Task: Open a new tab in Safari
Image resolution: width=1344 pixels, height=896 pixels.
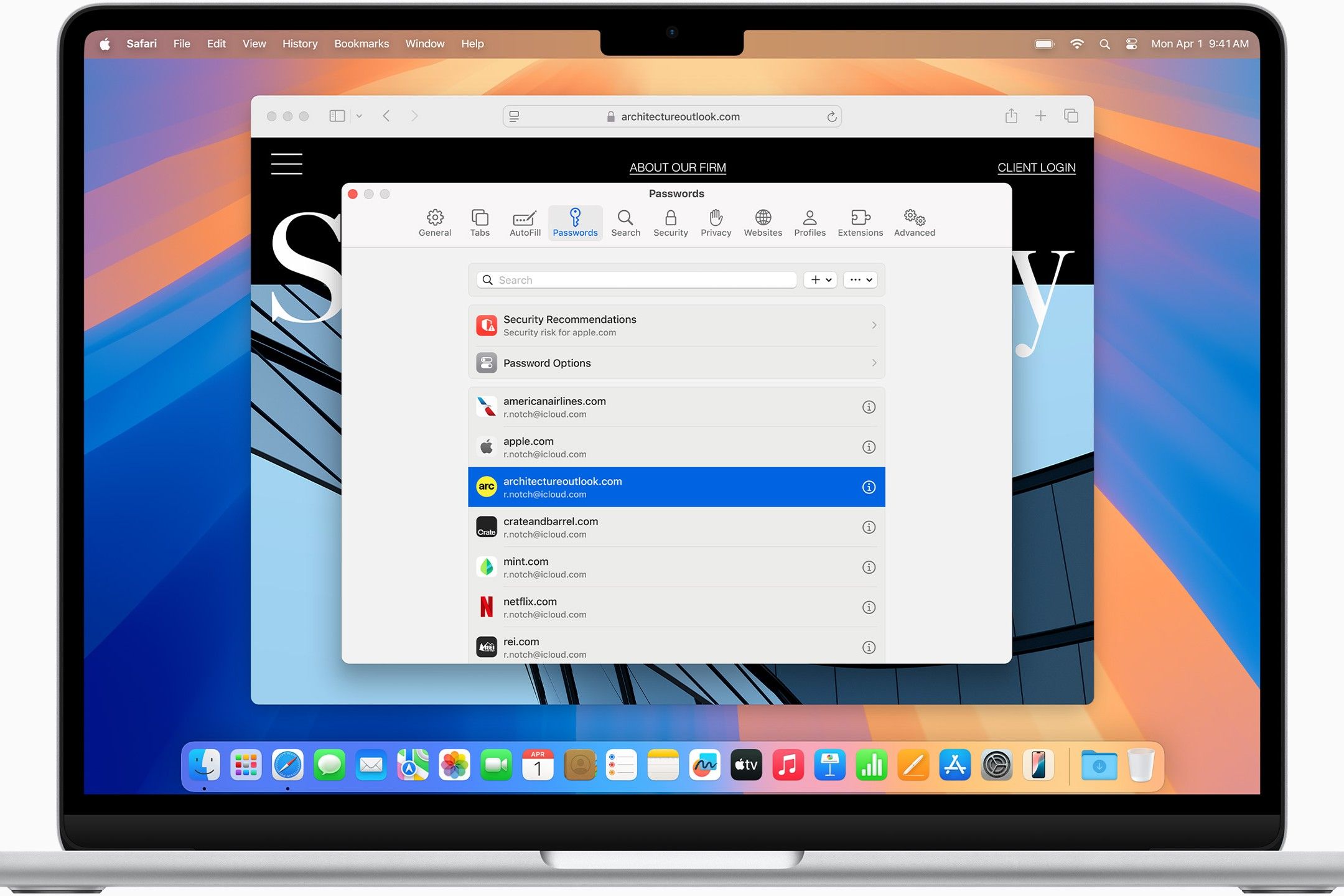Action: (x=1040, y=116)
